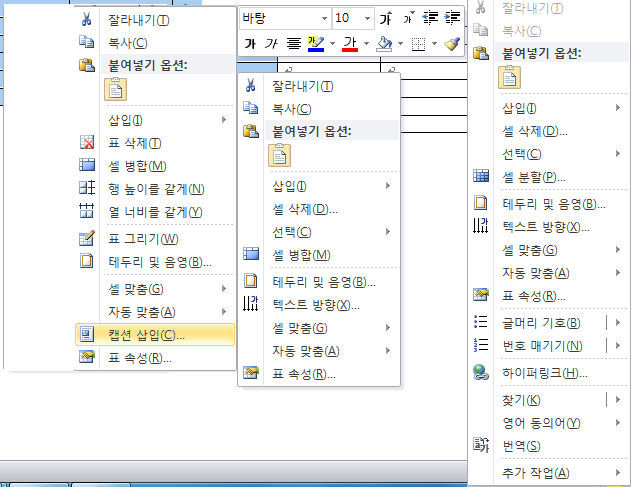Select the highlighted 캡션 삽입(C)... entry
631x487 pixels.
coord(155,334)
